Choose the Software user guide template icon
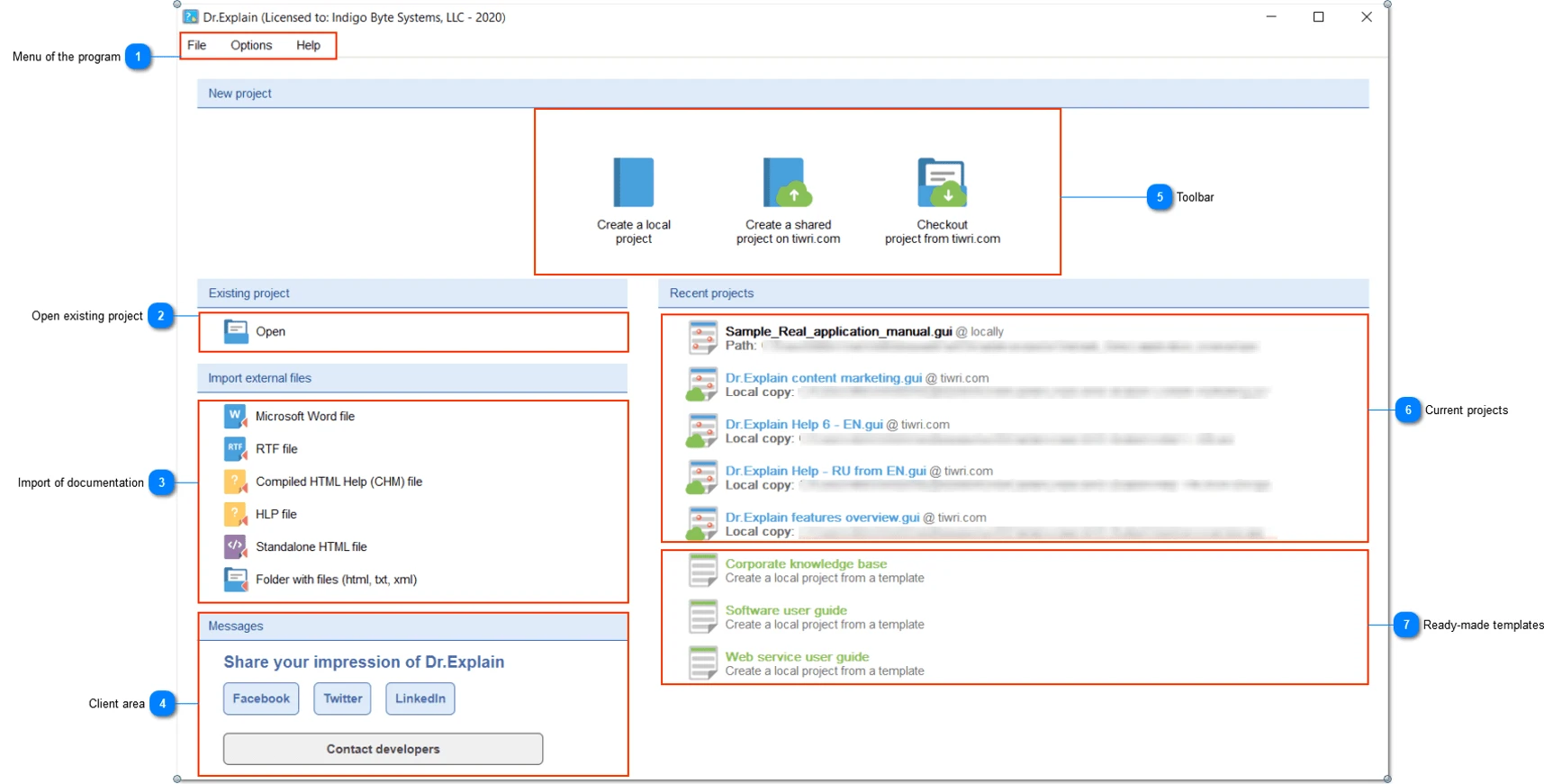This screenshot has width=1544, height=784. tap(702, 617)
